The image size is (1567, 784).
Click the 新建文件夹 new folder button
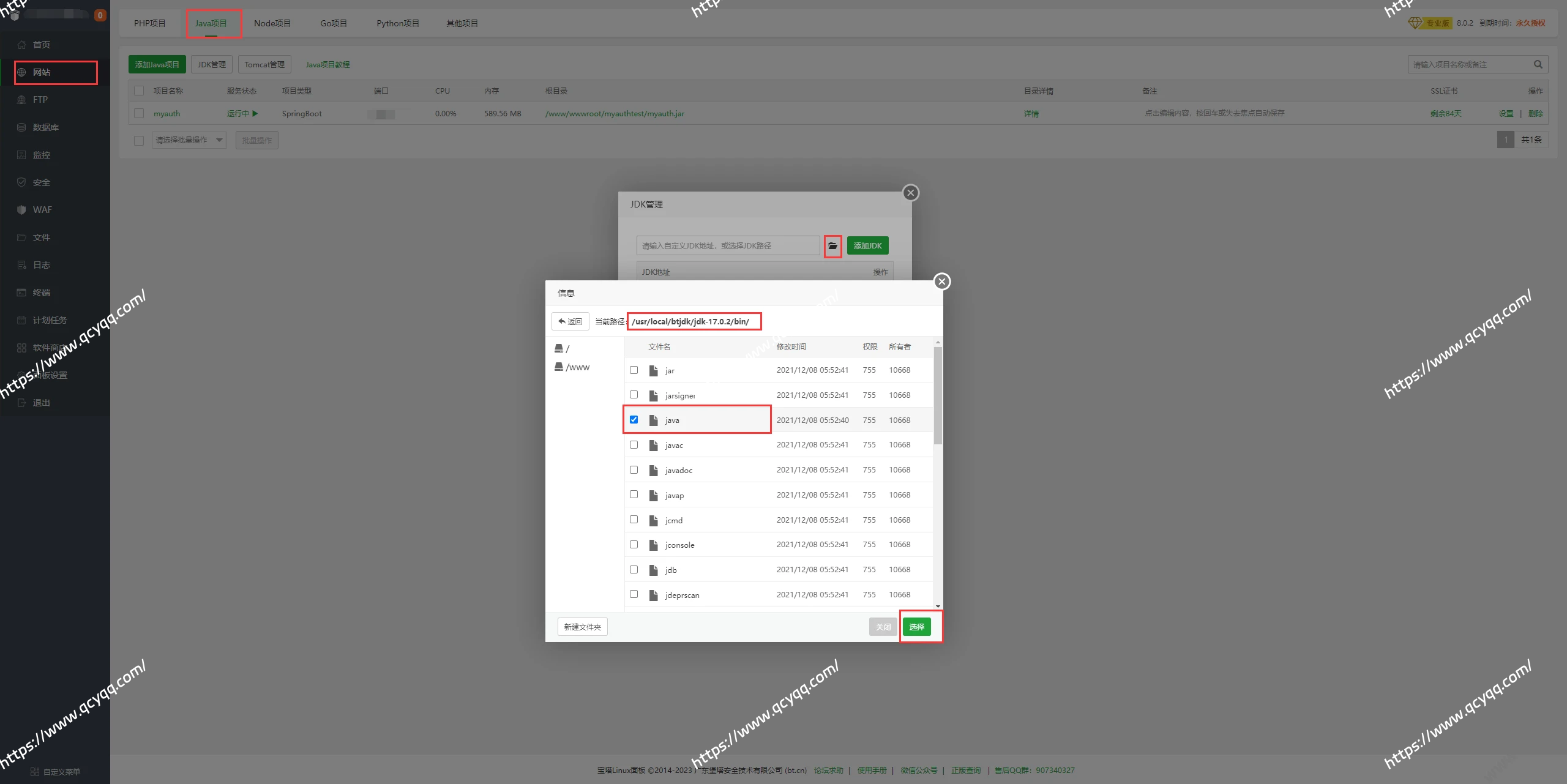tap(582, 627)
